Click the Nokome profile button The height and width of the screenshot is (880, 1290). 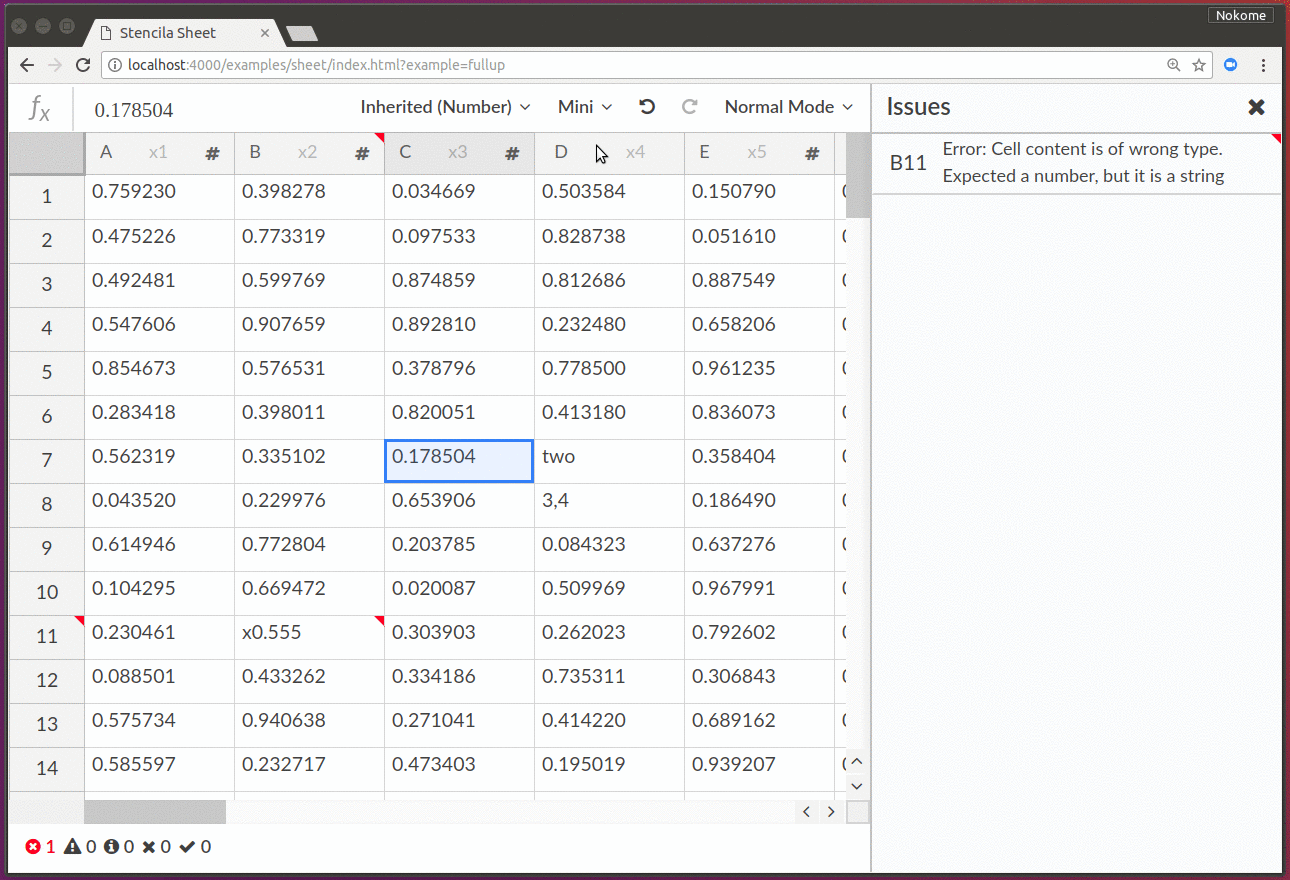pos(1241,15)
